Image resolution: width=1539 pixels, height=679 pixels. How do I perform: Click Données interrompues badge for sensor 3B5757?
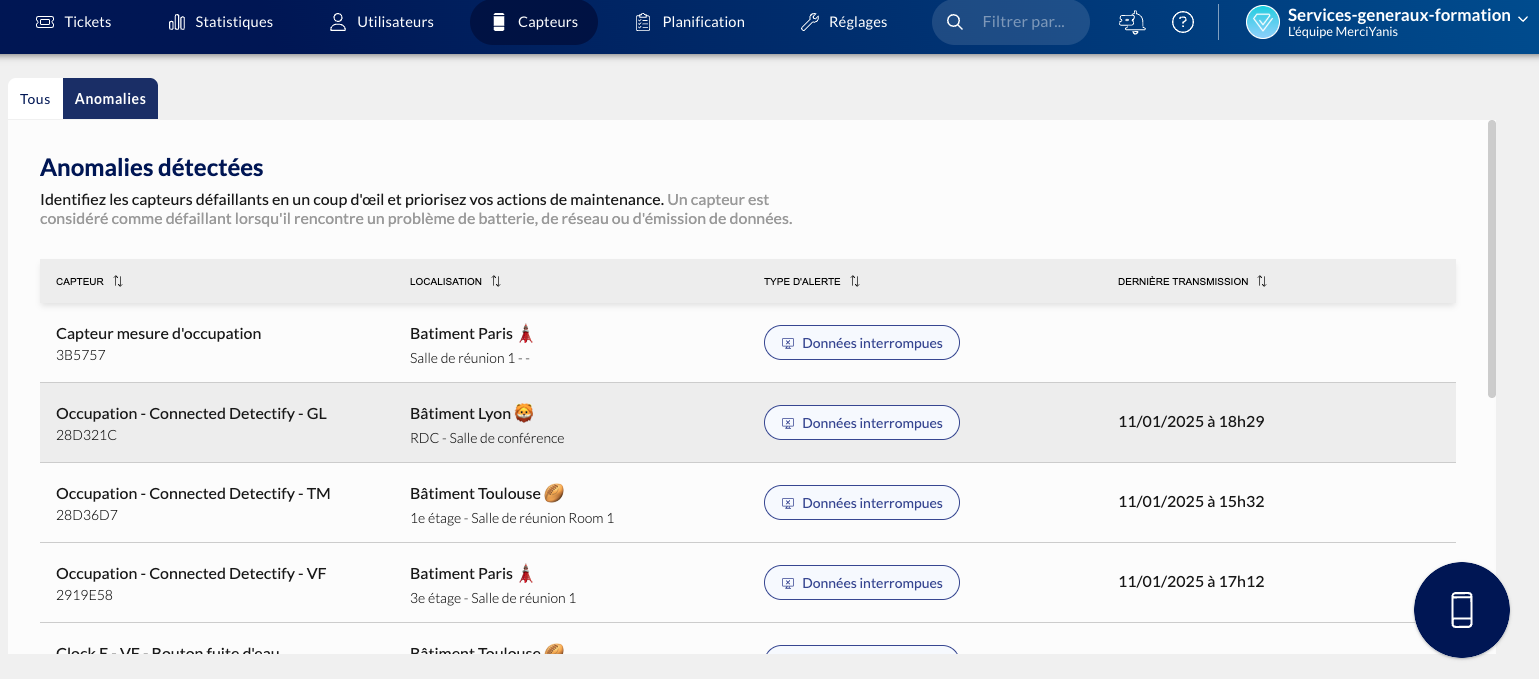click(861, 343)
